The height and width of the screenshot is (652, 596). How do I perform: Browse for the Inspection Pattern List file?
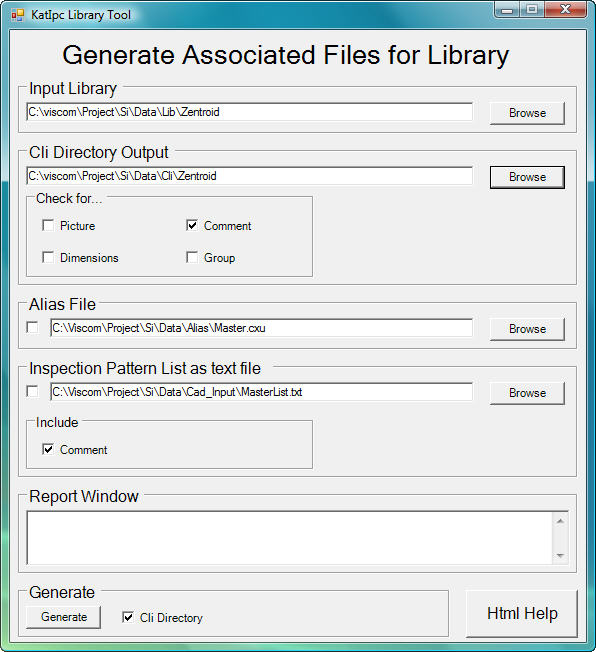click(x=527, y=393)
